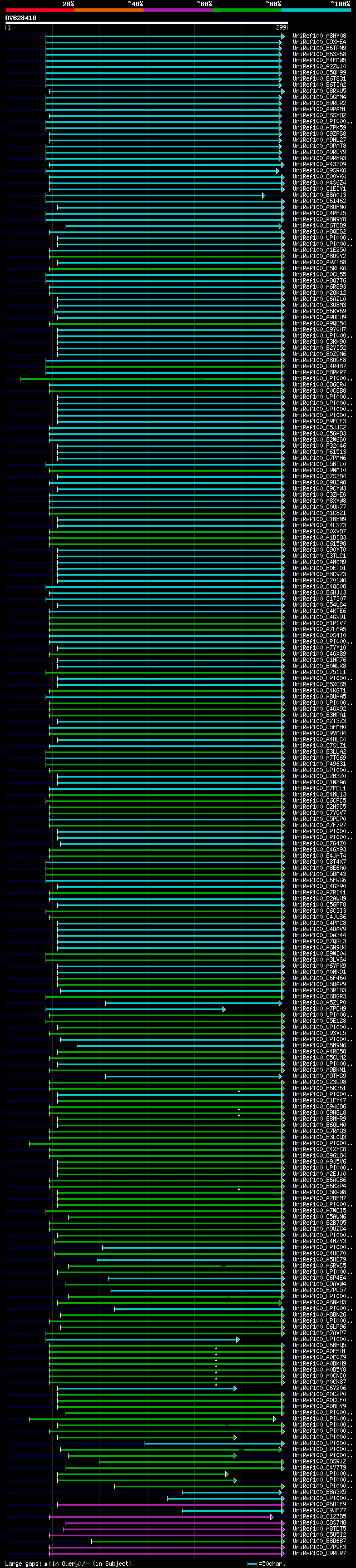Image resolution: width=356 pixels, height=1568 pixels.
Task: Select label UniRef100_B8MHR9
Action: coord(319,1119)
